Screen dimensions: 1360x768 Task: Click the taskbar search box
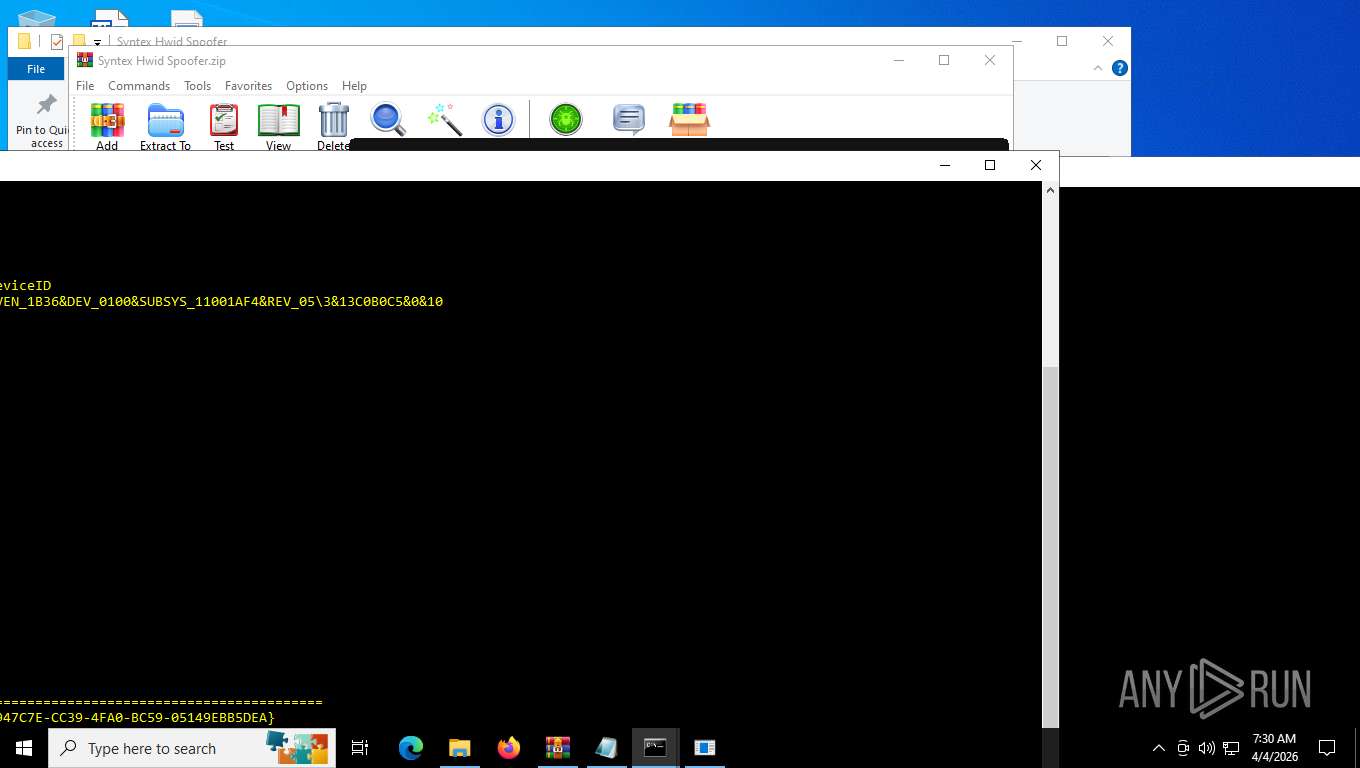(x=192, y=748)
